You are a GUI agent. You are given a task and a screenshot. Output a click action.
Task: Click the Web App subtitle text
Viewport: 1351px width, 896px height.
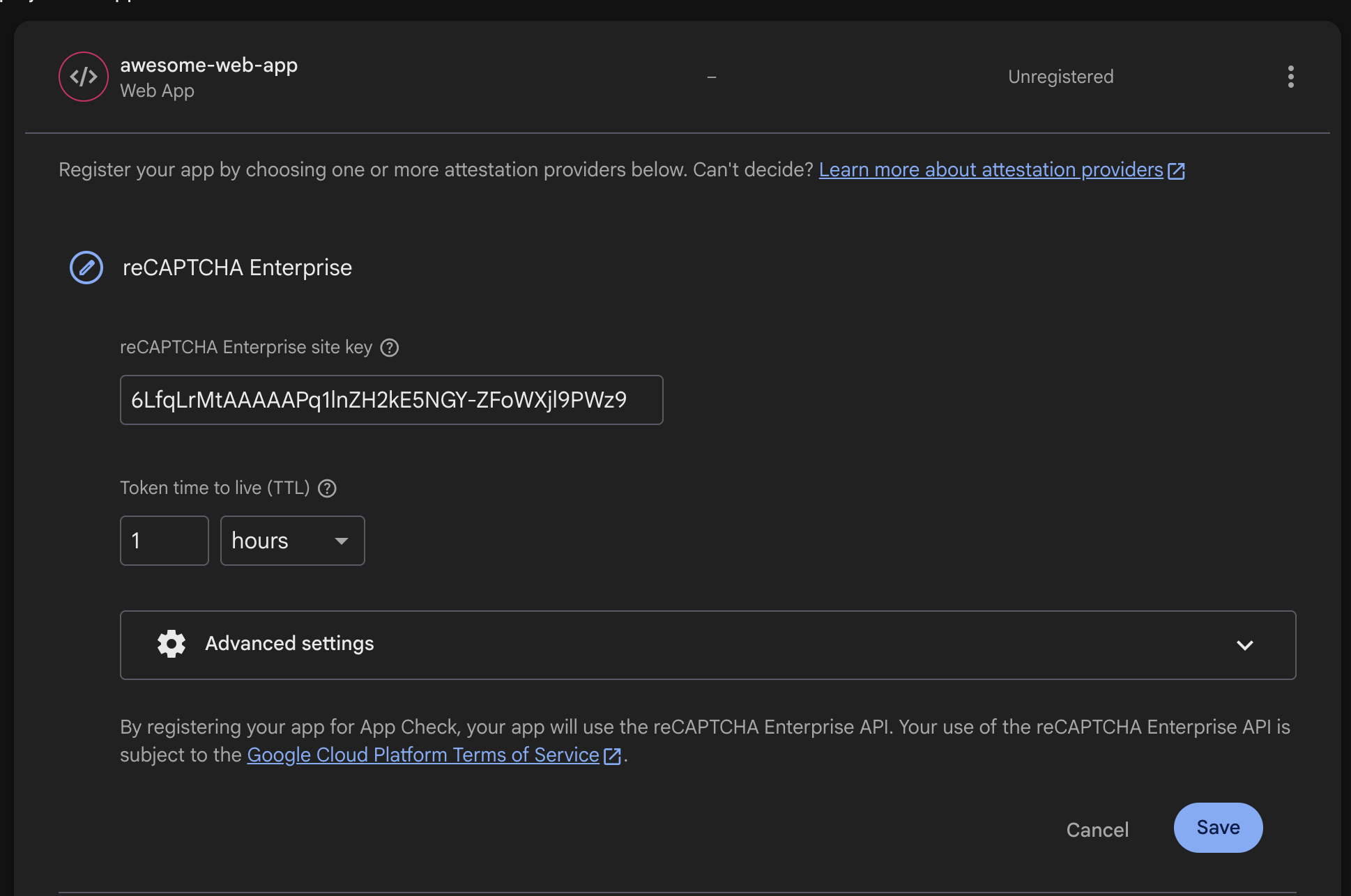(x=157, y=91)
